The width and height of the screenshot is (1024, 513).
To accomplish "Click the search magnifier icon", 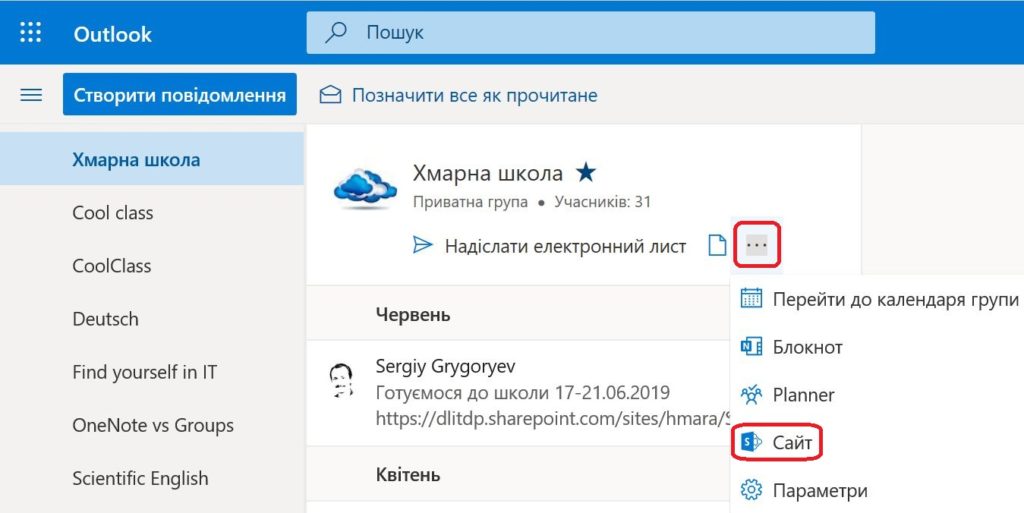I will coord(336,32).
